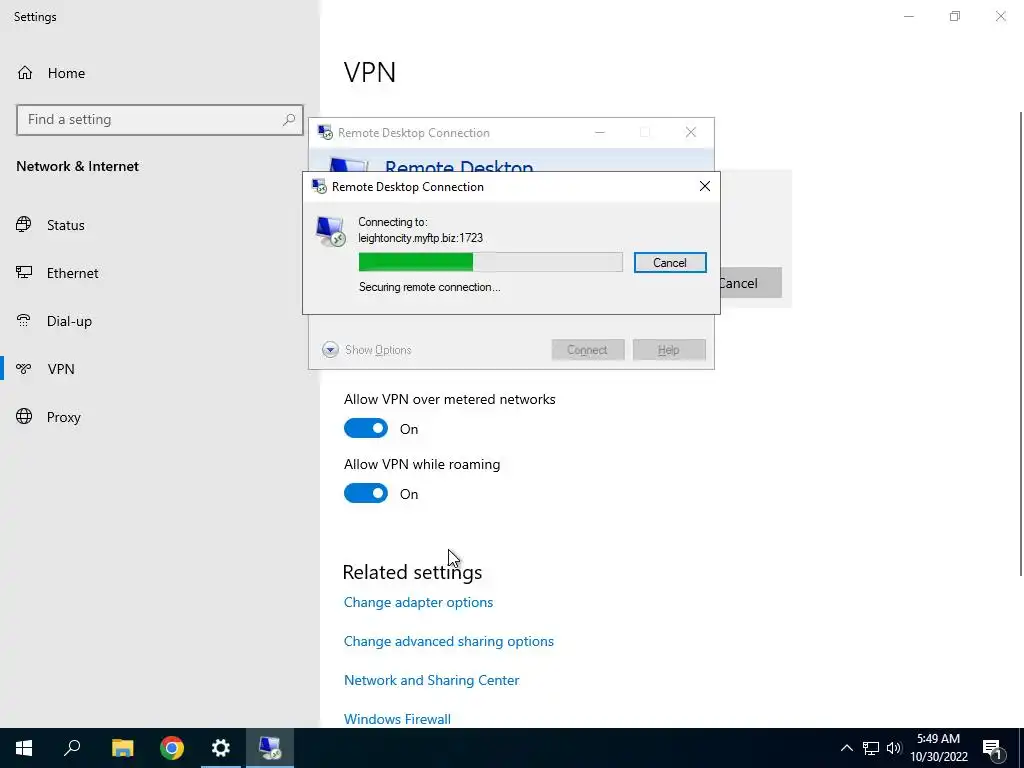Click the taskbar clock and date
Viewport: 1024px width, 768px height.
[938, 748]
